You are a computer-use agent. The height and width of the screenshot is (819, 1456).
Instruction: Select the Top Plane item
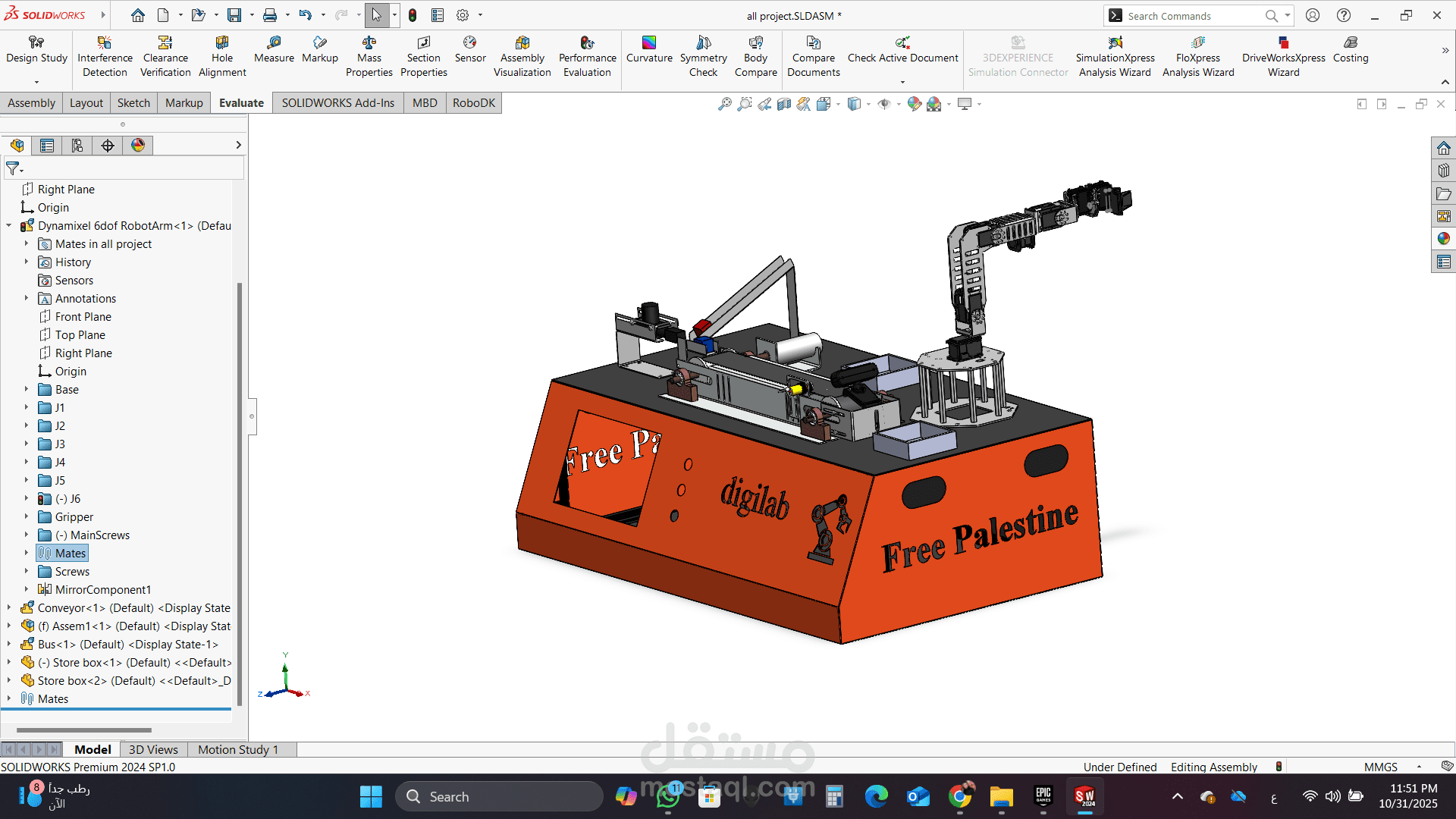pos(80,334)
